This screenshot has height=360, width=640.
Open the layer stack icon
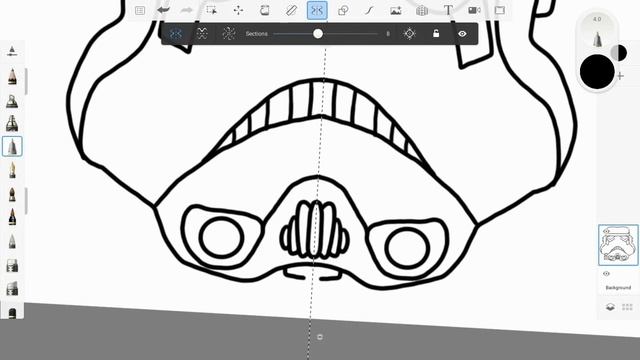point(610,307)
